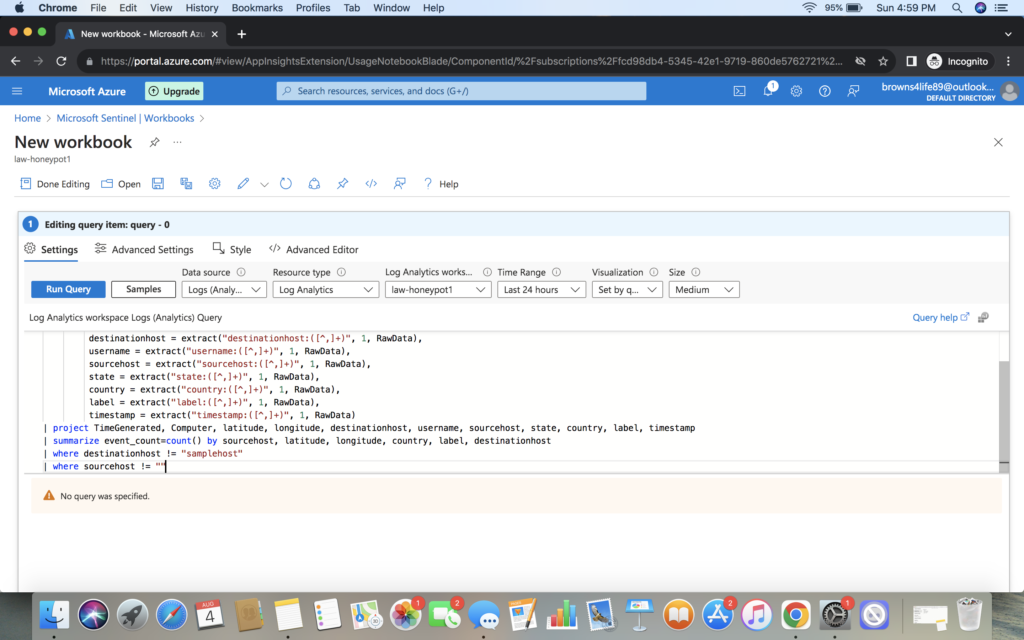This screenshot has width=1024, height=640.
Task: Click Done Editing in the toolbar
Action: pos(55,184)
